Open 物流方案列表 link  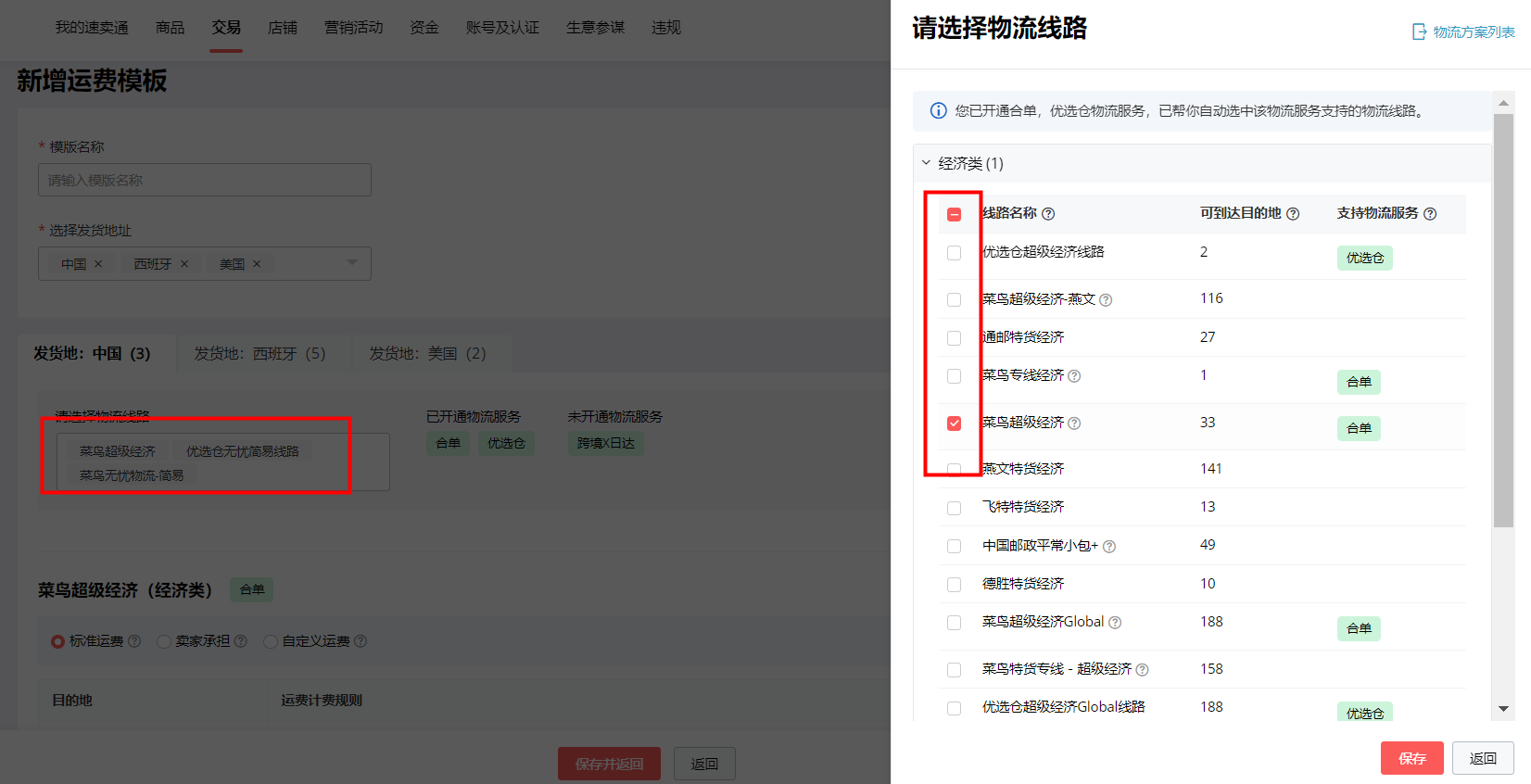coord(1474,32)
